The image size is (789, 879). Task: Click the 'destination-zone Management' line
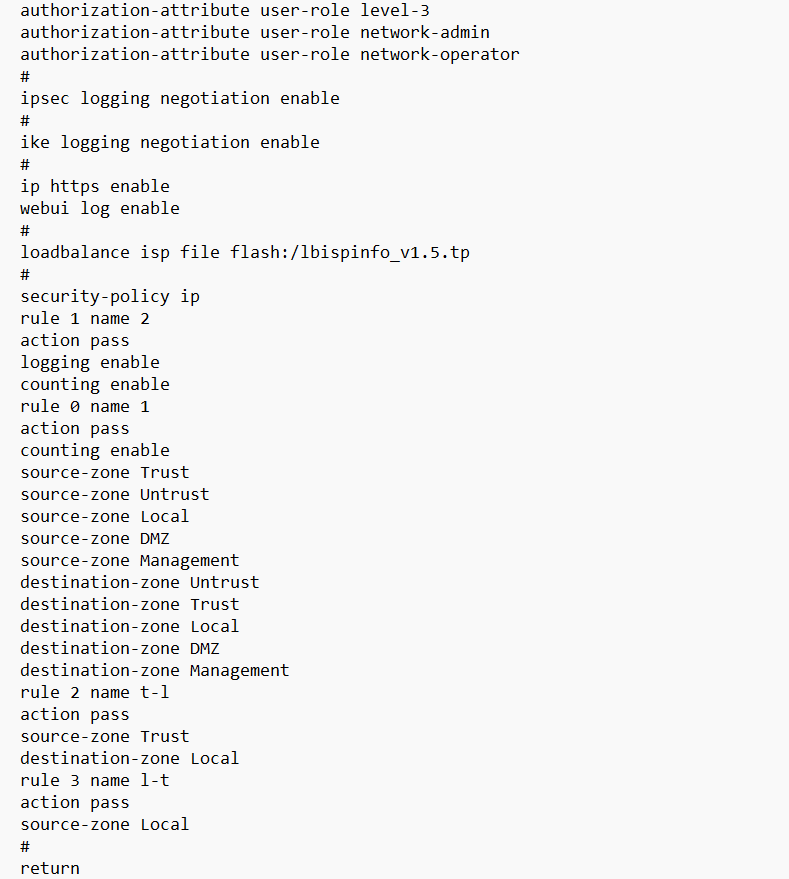pyautogui.click(x=155, y=671)
